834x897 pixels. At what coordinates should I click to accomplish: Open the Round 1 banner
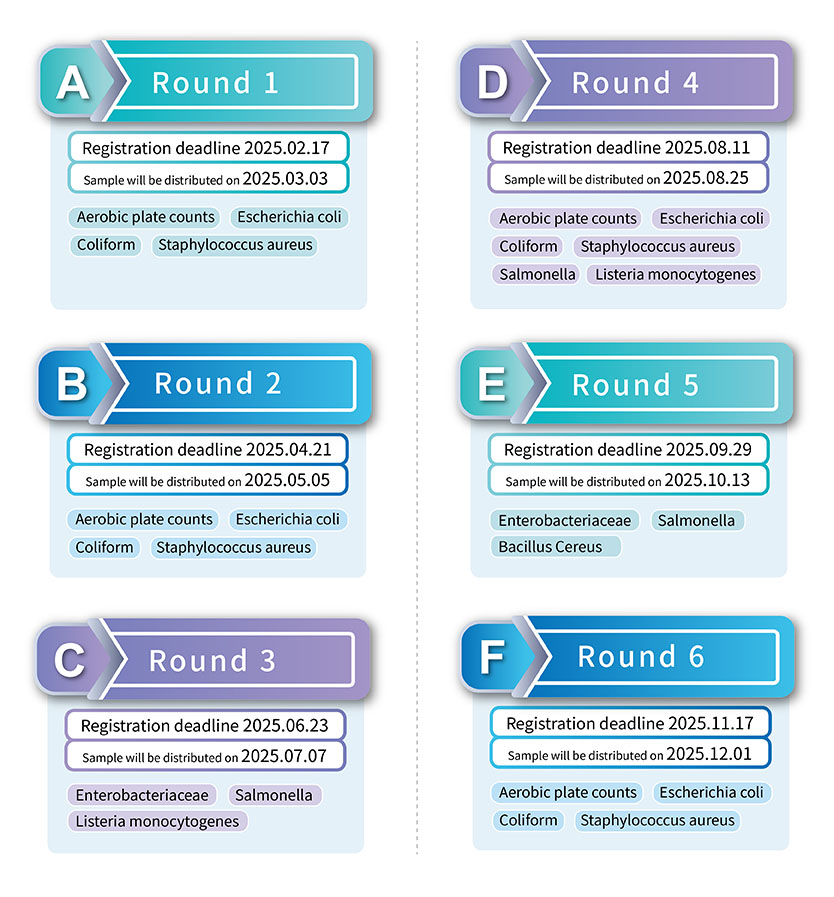click(x=240, y=83)
